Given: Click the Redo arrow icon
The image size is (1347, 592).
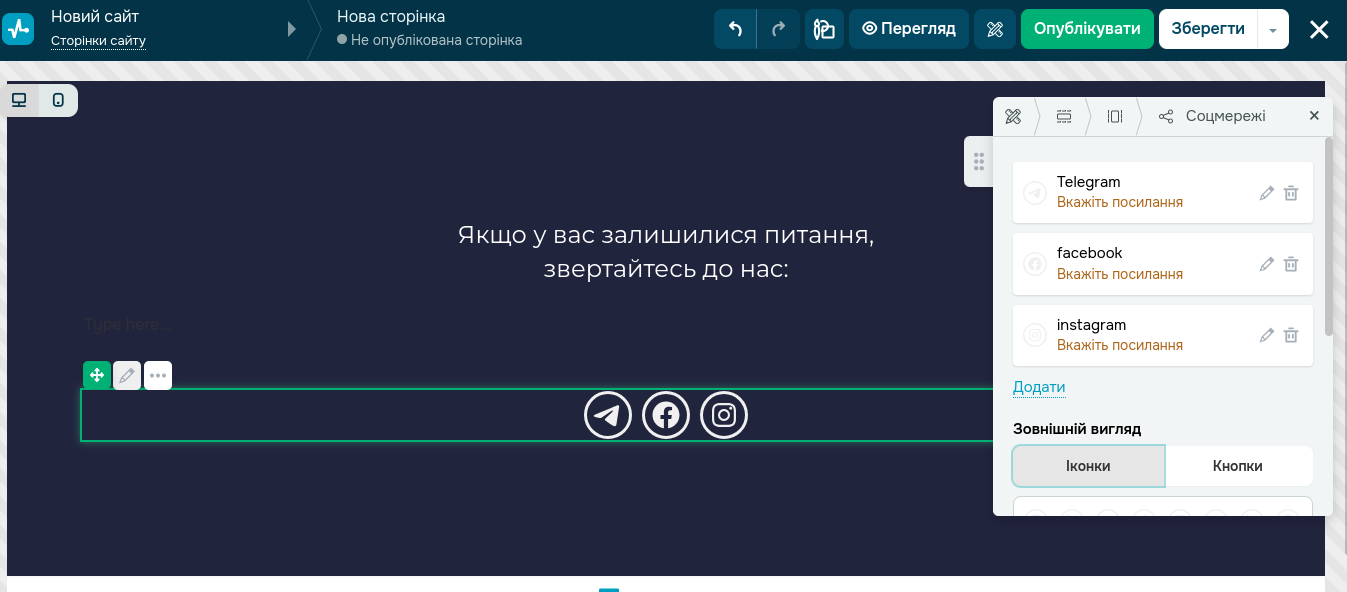Looking at the screenshot, I should click(x=779, y=28).
